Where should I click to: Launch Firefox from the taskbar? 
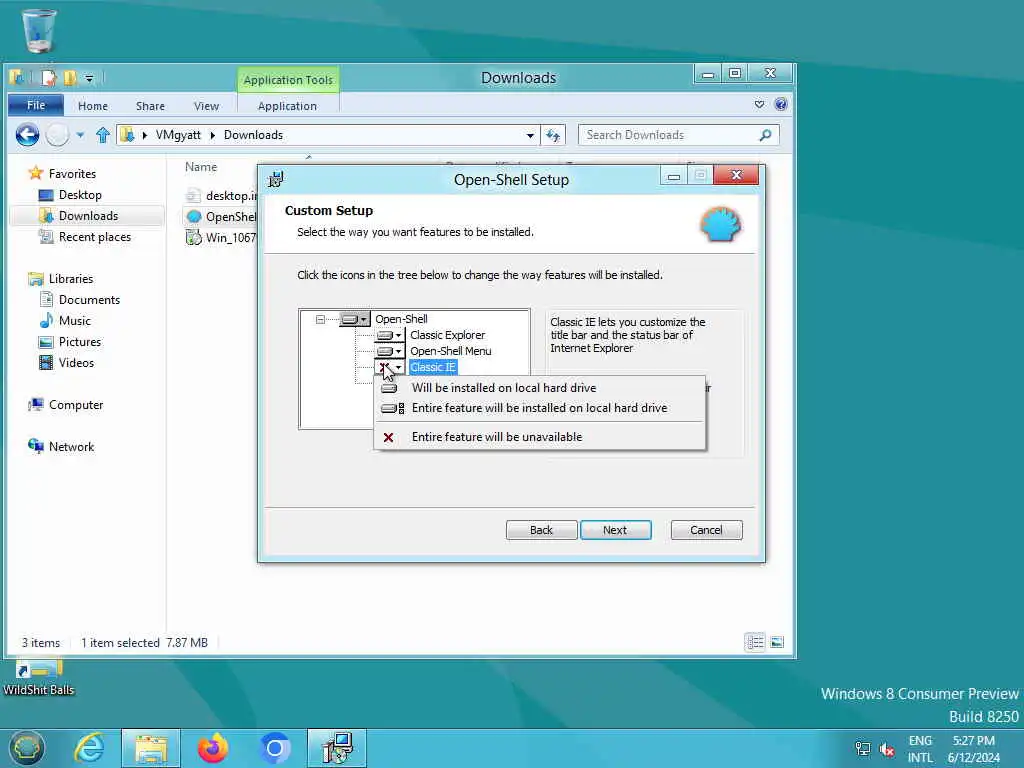(x=213, y=748)
